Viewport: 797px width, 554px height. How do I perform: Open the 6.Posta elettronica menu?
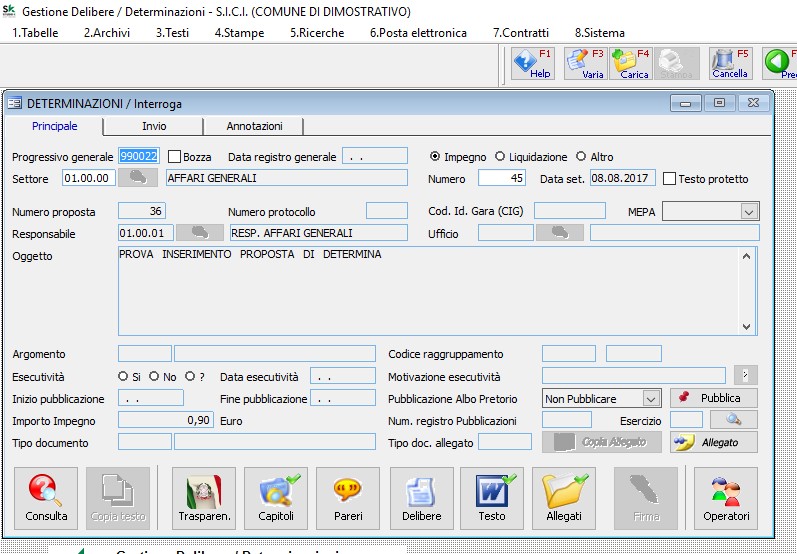[x=418, y=33]
